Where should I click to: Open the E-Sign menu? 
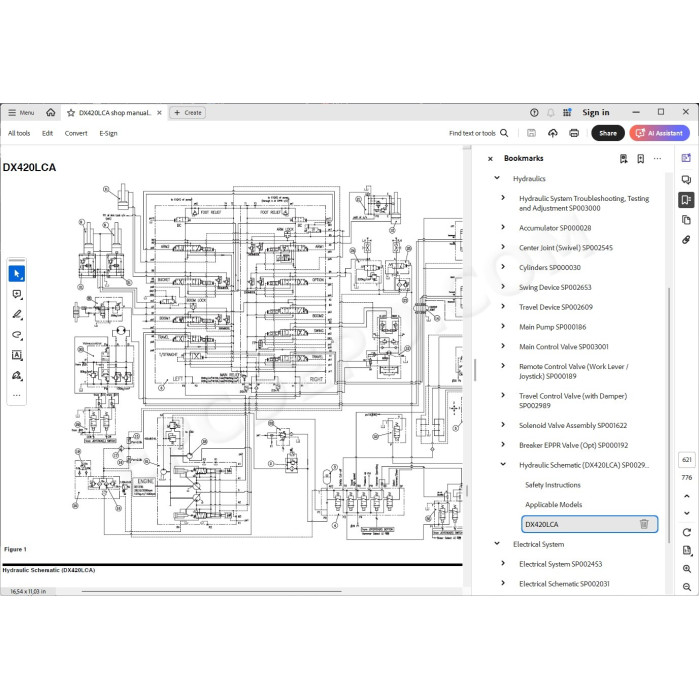click(108, 133)
